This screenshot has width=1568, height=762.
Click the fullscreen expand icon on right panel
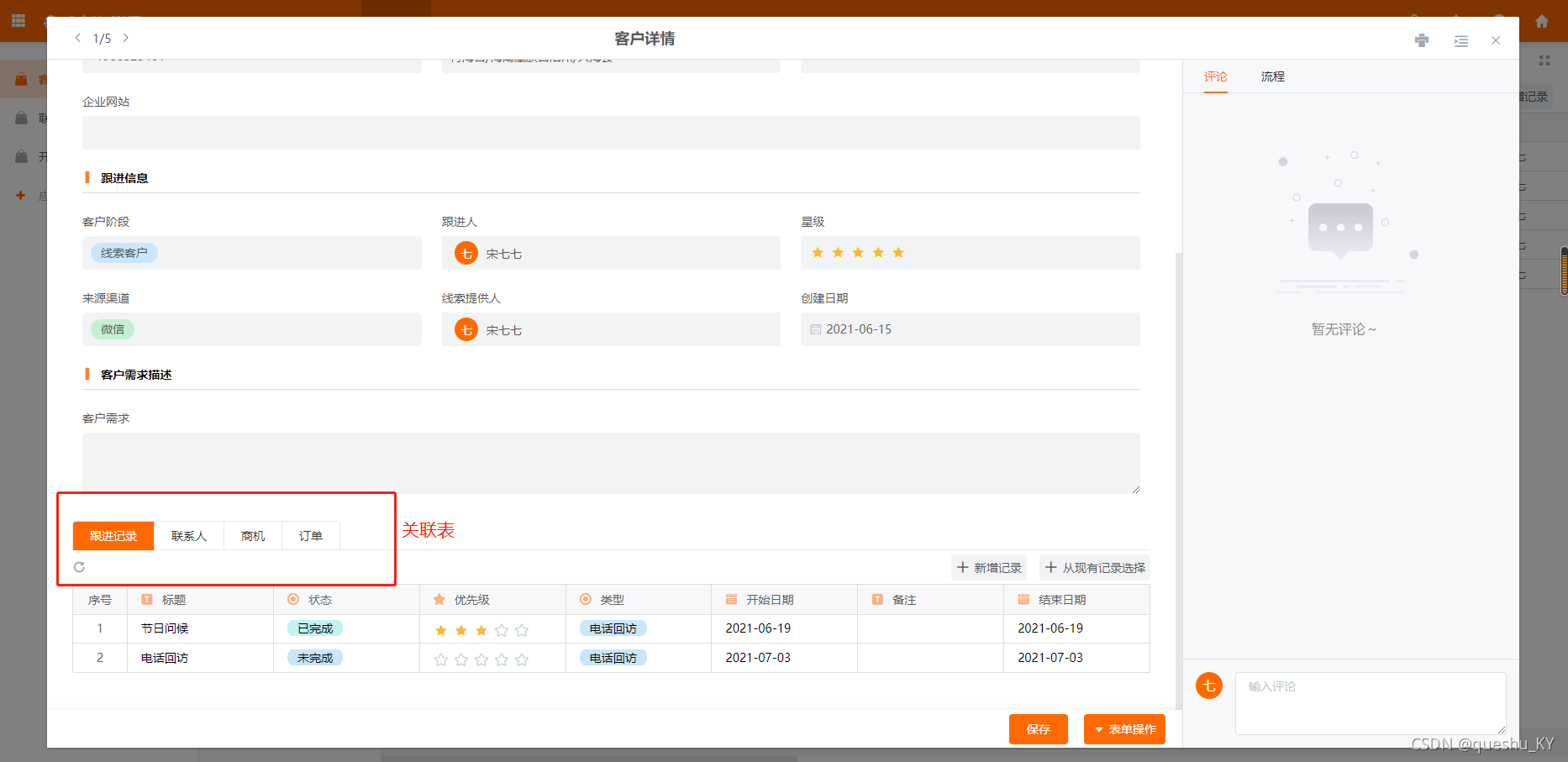click(1544, 60)
